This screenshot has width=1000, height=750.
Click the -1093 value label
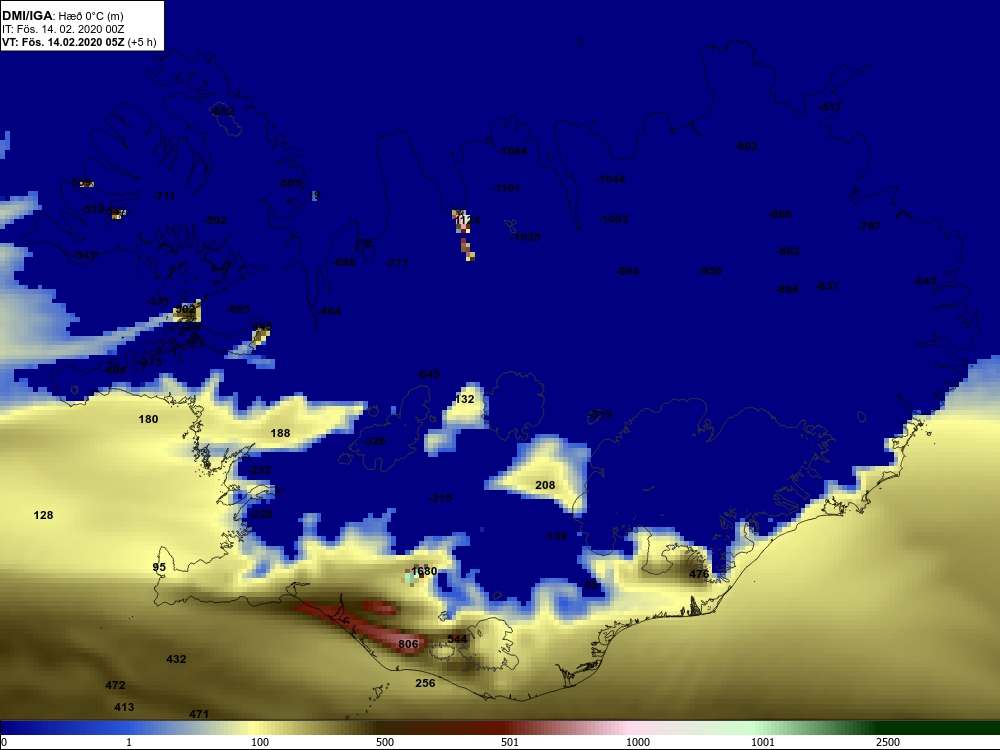pos(614,219)
